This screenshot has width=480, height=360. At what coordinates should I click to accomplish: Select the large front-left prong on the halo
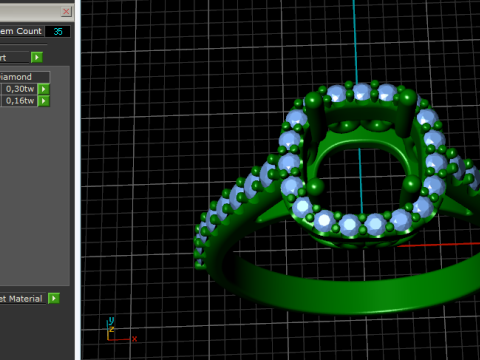click(315, 187)
